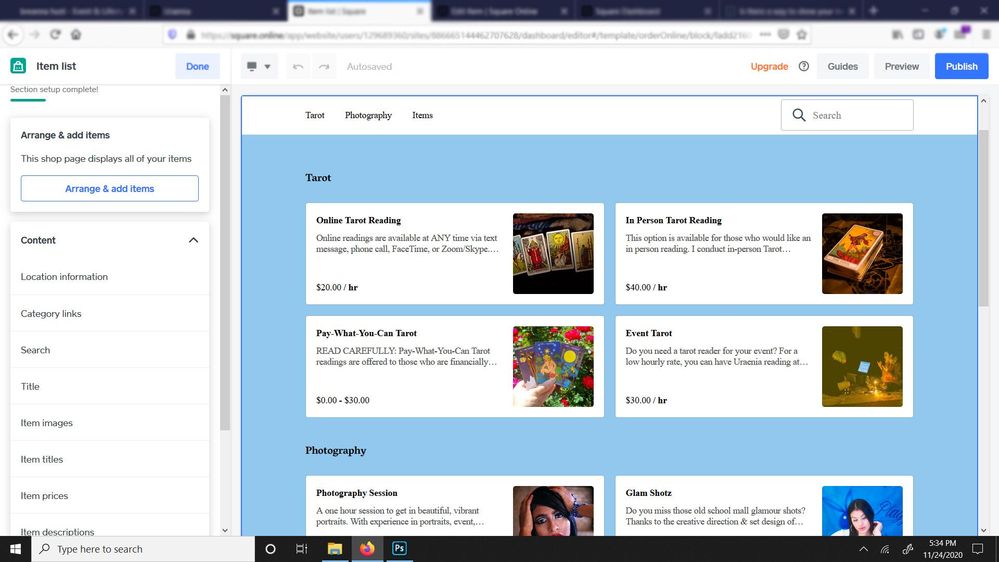
Task: Click the orange Upgrade link
Action: point(769,67)
